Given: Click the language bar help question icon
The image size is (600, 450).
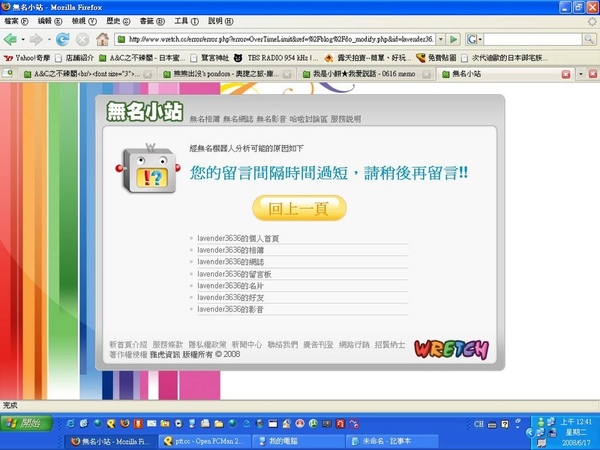Looking at the screenshot, I should click(x=505, y=424).
